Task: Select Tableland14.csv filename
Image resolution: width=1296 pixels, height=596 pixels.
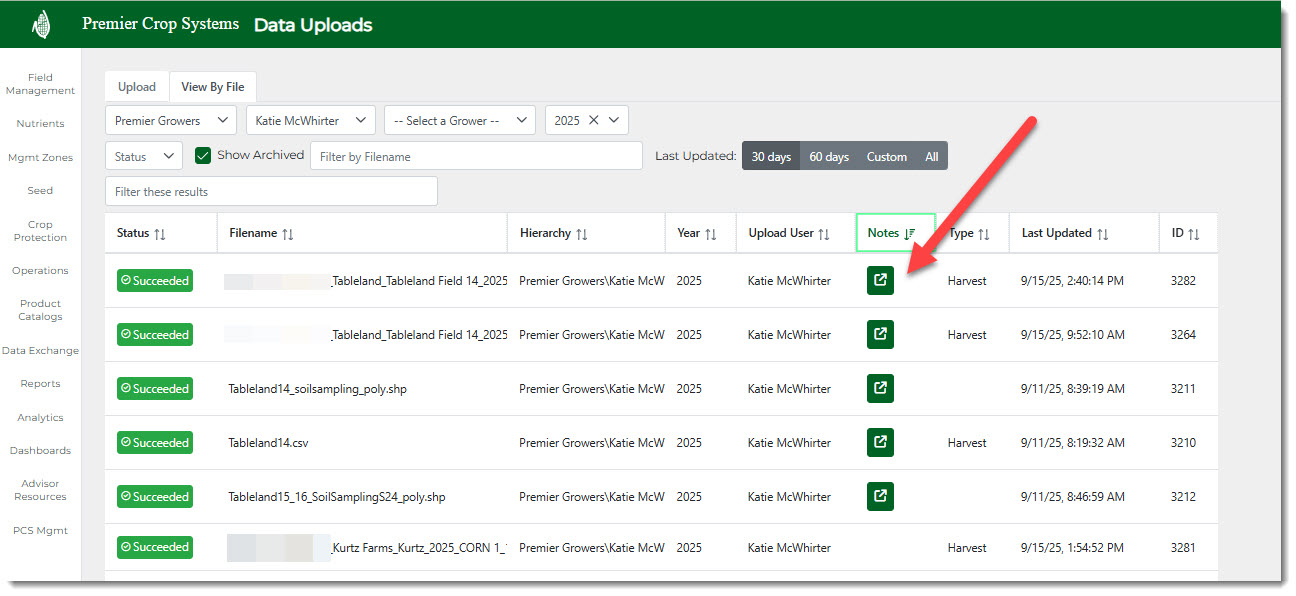Action: (268, 443)
